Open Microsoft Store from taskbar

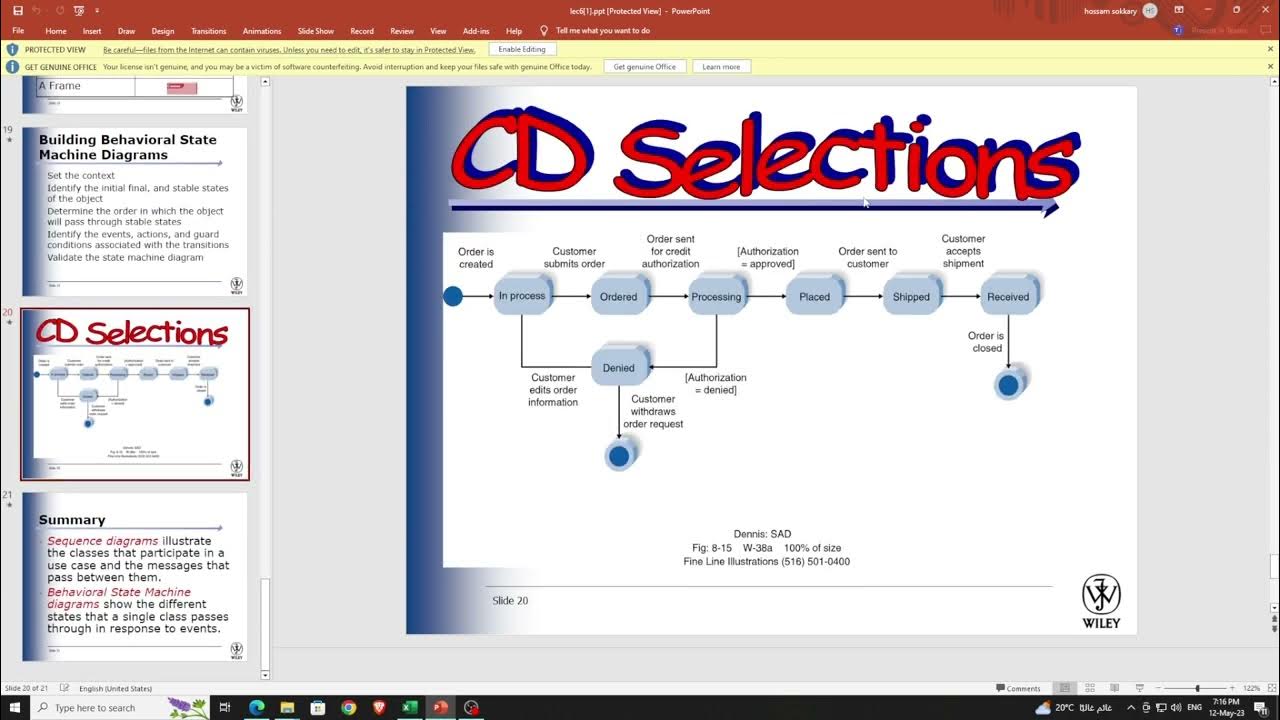[x=317, y=708]
